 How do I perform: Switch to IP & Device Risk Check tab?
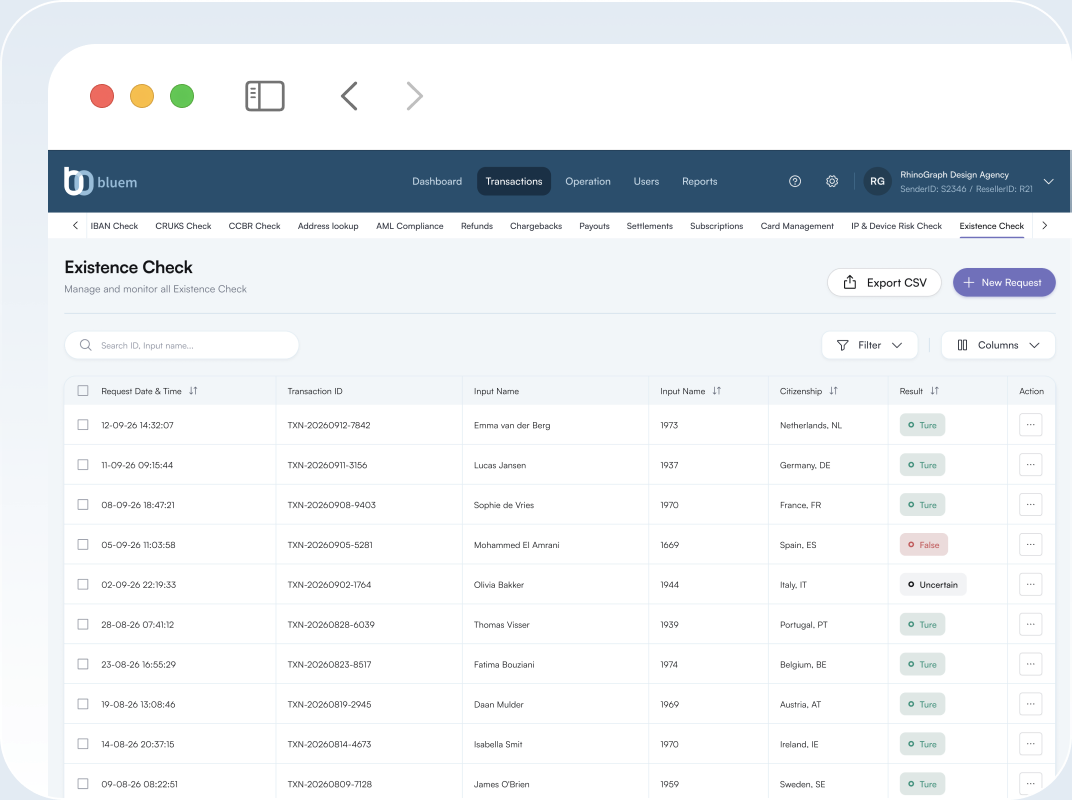point(896,226)
